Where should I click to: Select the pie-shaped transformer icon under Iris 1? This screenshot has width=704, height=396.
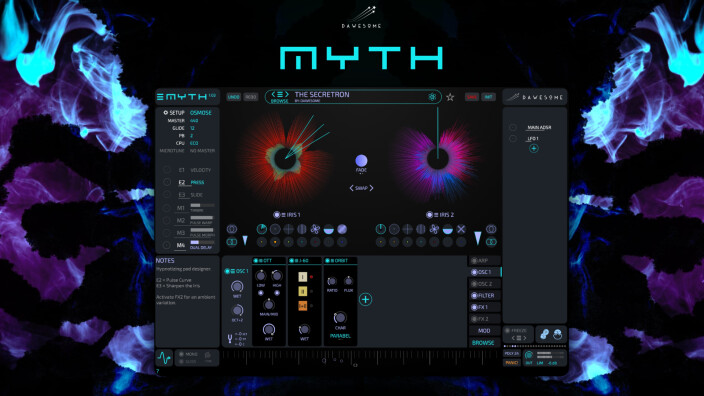pyautogui.click(x=261, y=229)
